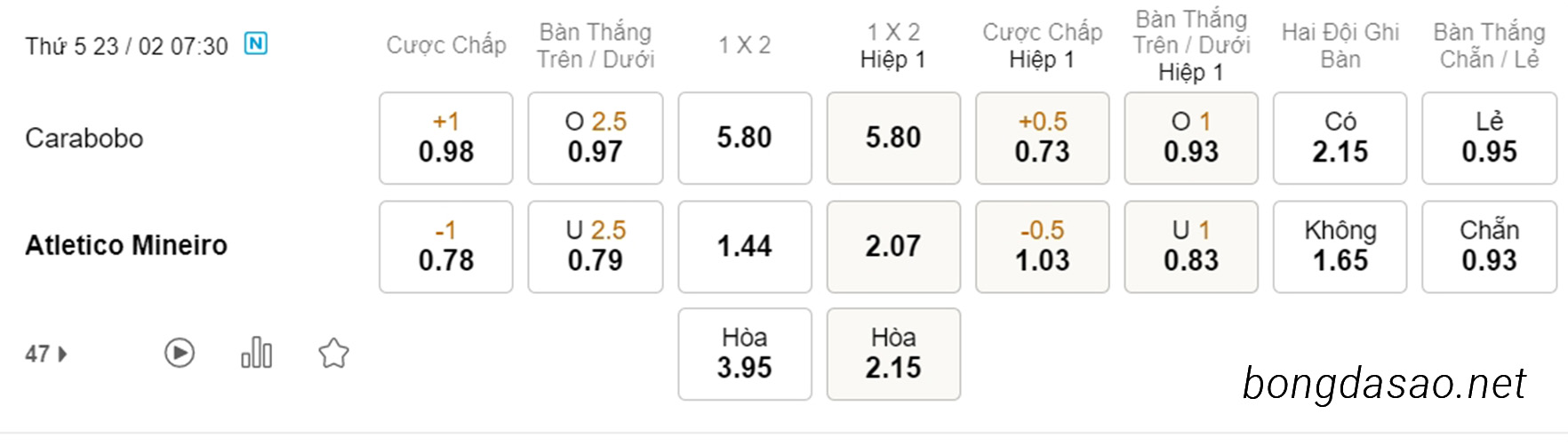1568x446 pixels.
Task: Select odd goals Lẻ at 0.95
Action: (x=1490, y=138)
